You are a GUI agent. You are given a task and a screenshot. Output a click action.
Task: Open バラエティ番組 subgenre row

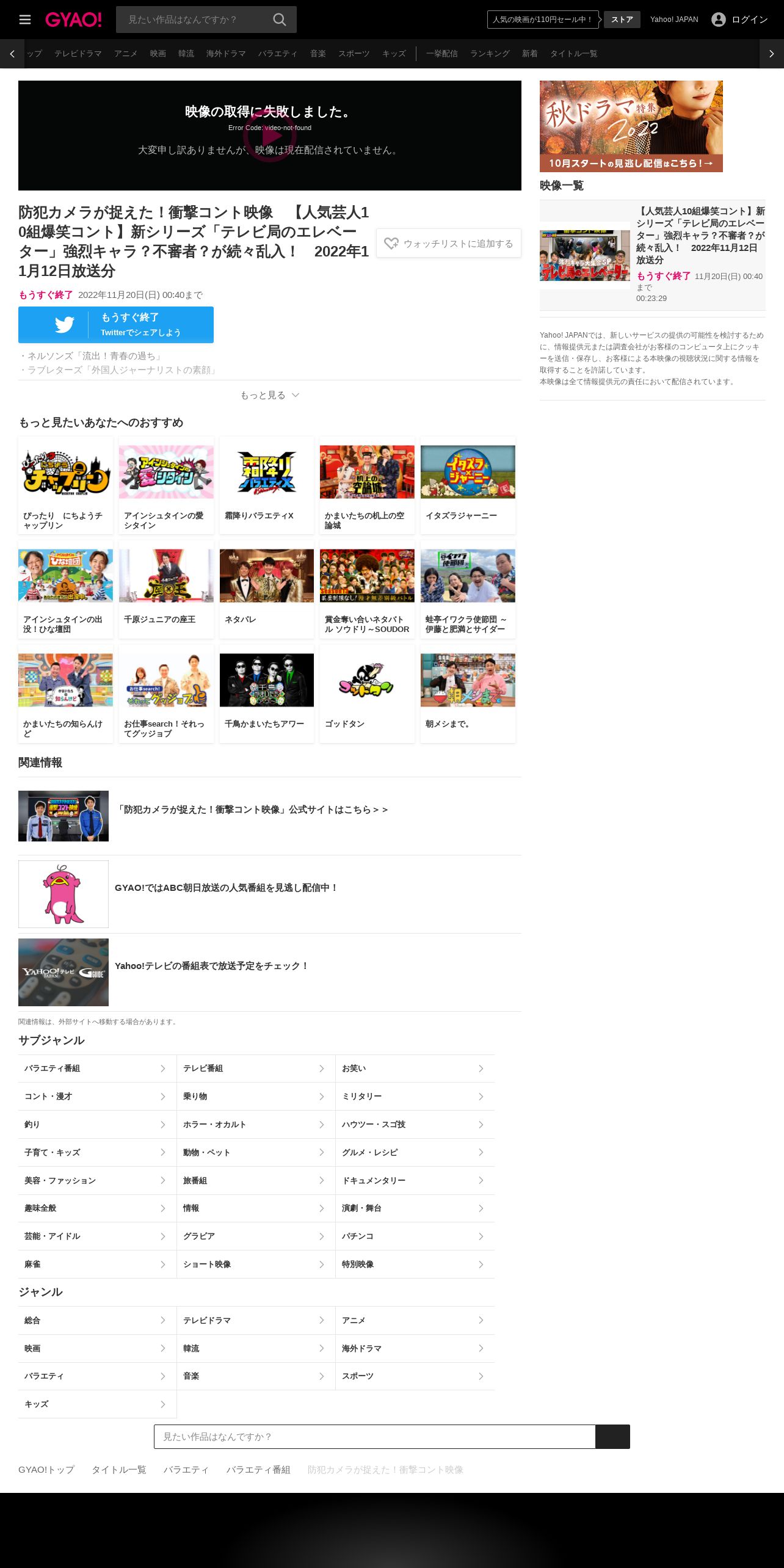coord(97,1069)
